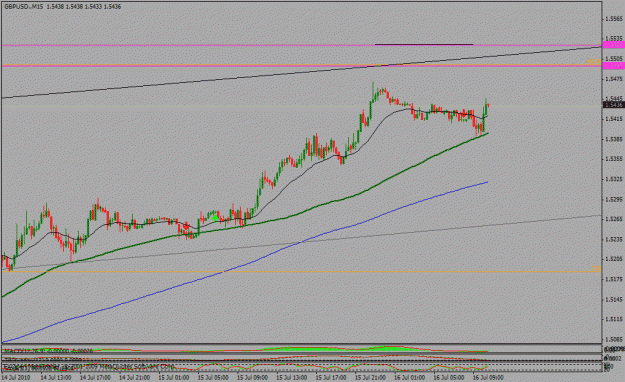Click the 15 Jul 17:00 time label
625x382 pixels.
pos(331,377)
